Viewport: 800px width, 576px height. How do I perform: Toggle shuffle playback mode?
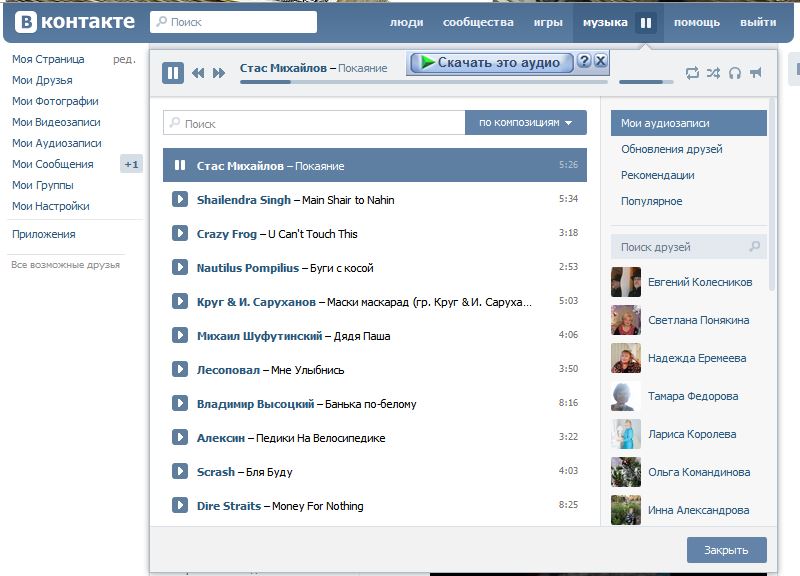[x=713, y=73]
